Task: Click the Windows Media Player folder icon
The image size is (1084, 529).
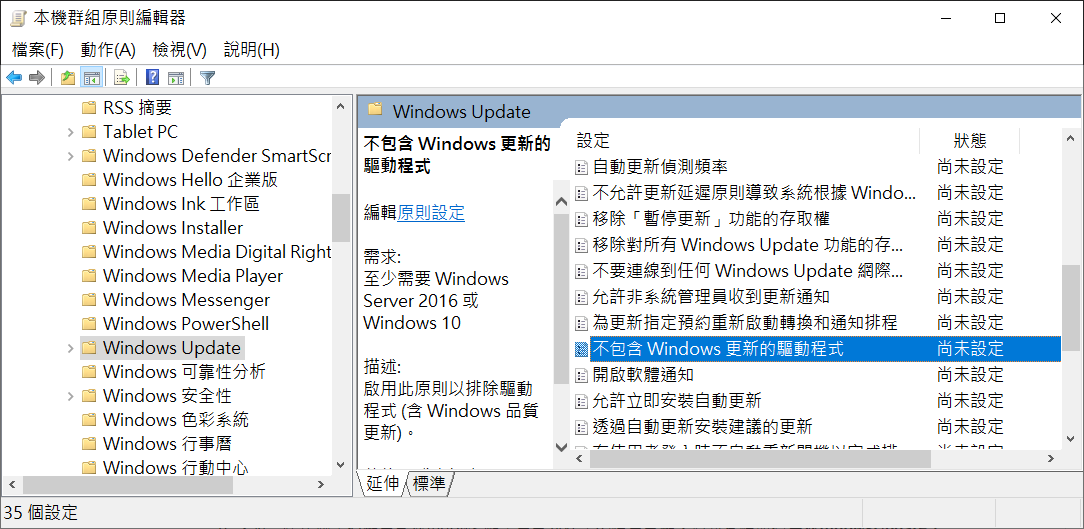Action: [88, 276]
